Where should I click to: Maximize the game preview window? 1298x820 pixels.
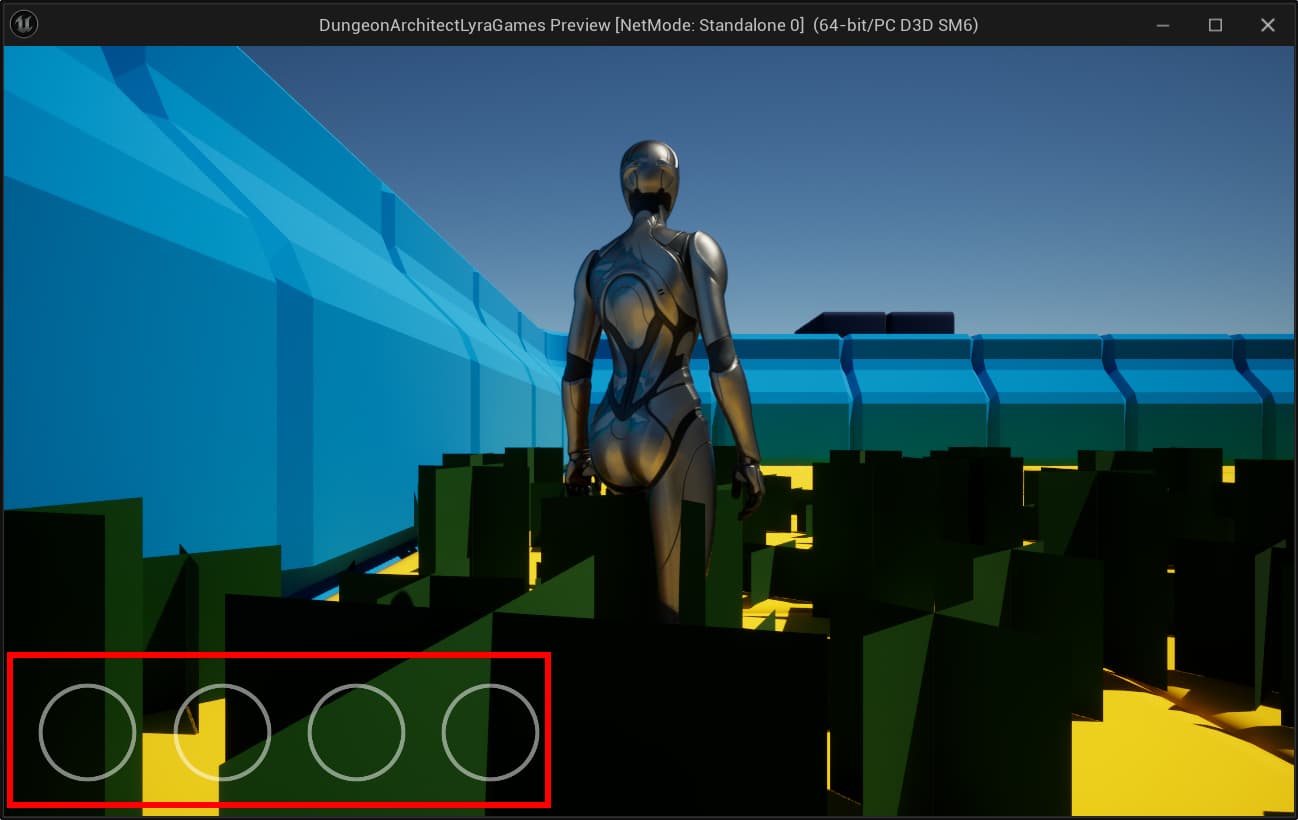(x=1215, y=25)
